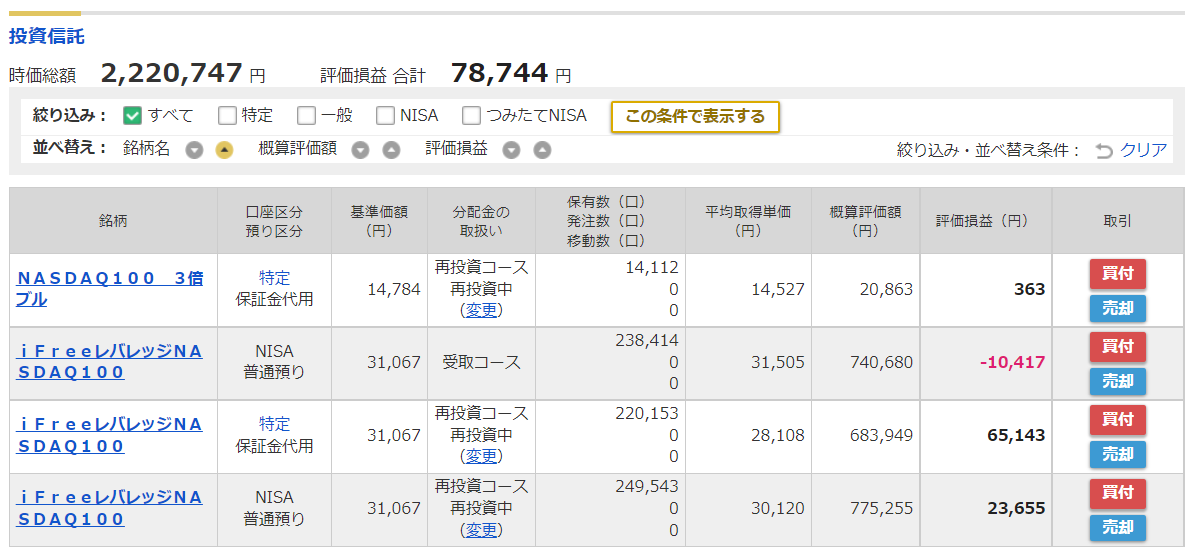
Task: Sort 銘柄名 descending with down arrow
Action: (x=195, y=151)
